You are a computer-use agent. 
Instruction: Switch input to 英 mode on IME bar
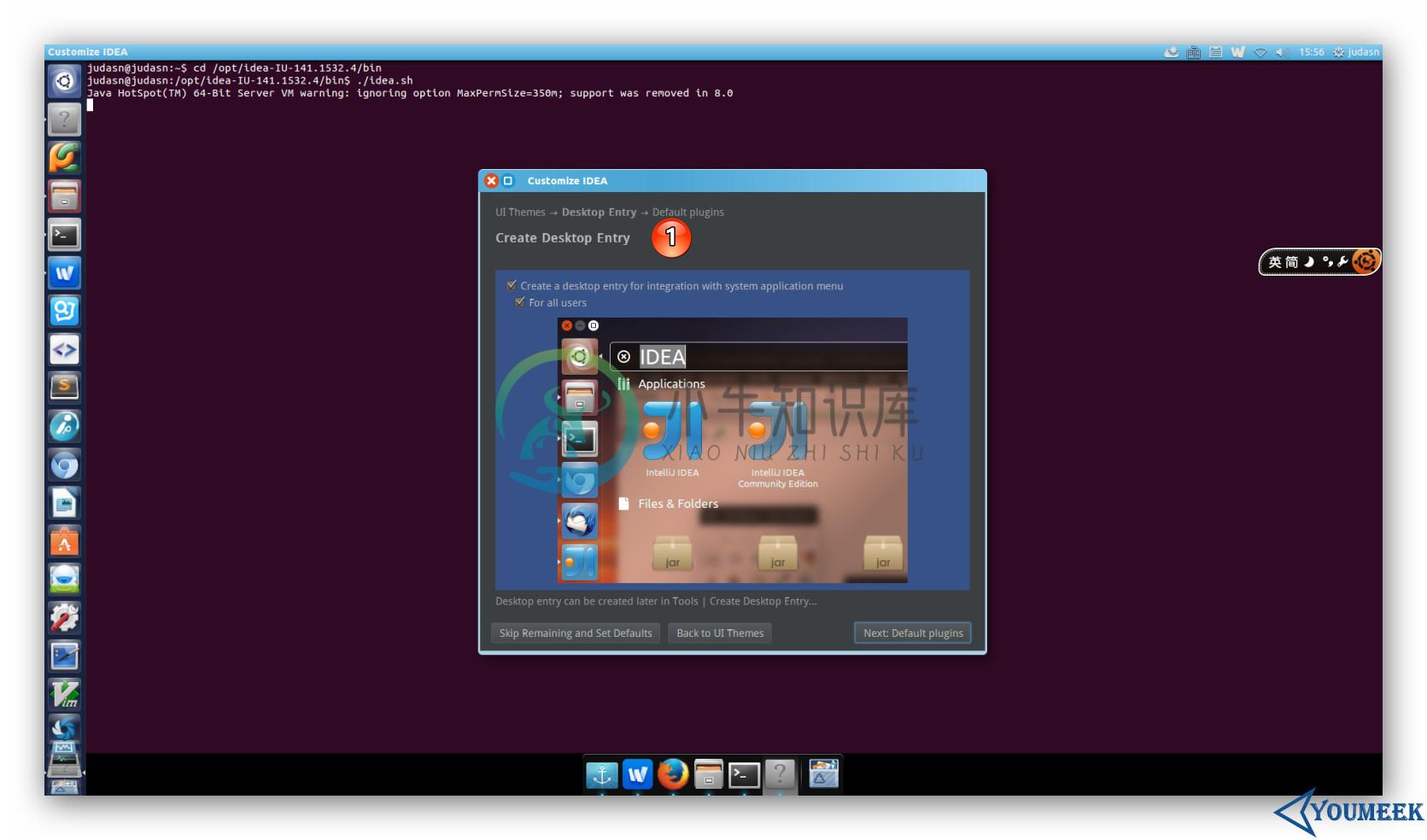coord(1275,262)
